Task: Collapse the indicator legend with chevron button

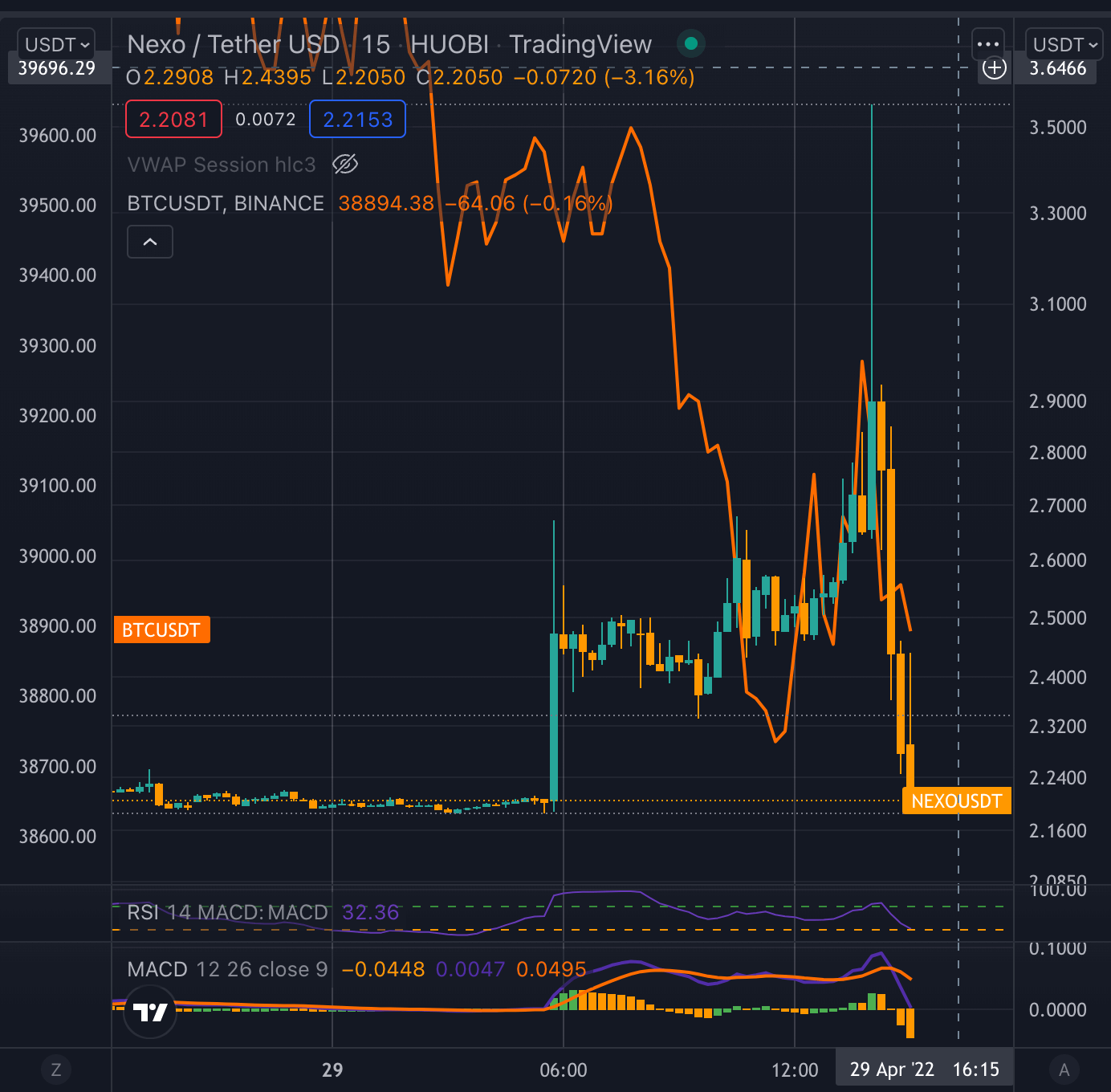Action: pyautogui.click(x=150, y=242)
